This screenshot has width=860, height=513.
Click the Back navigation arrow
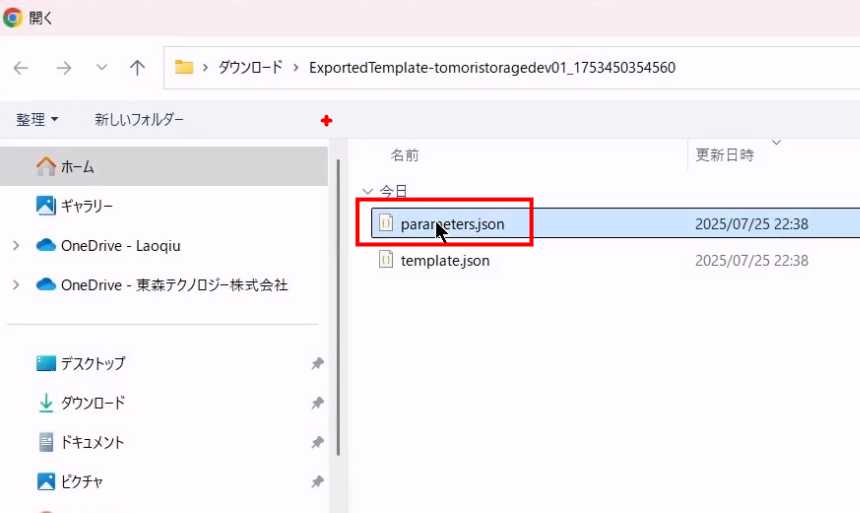click(x=21, y=68)
